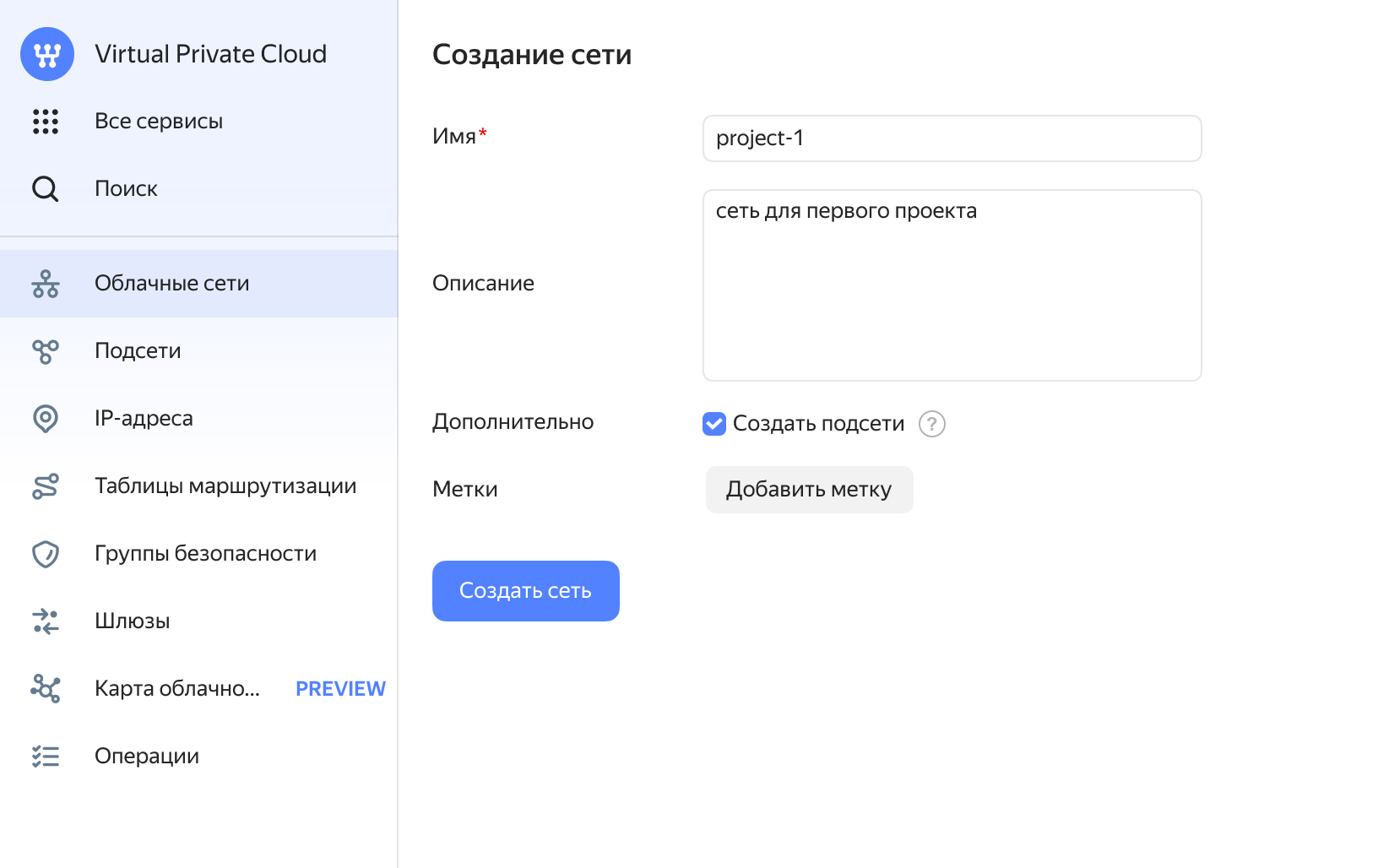Click the Метки label

(465, 489)
